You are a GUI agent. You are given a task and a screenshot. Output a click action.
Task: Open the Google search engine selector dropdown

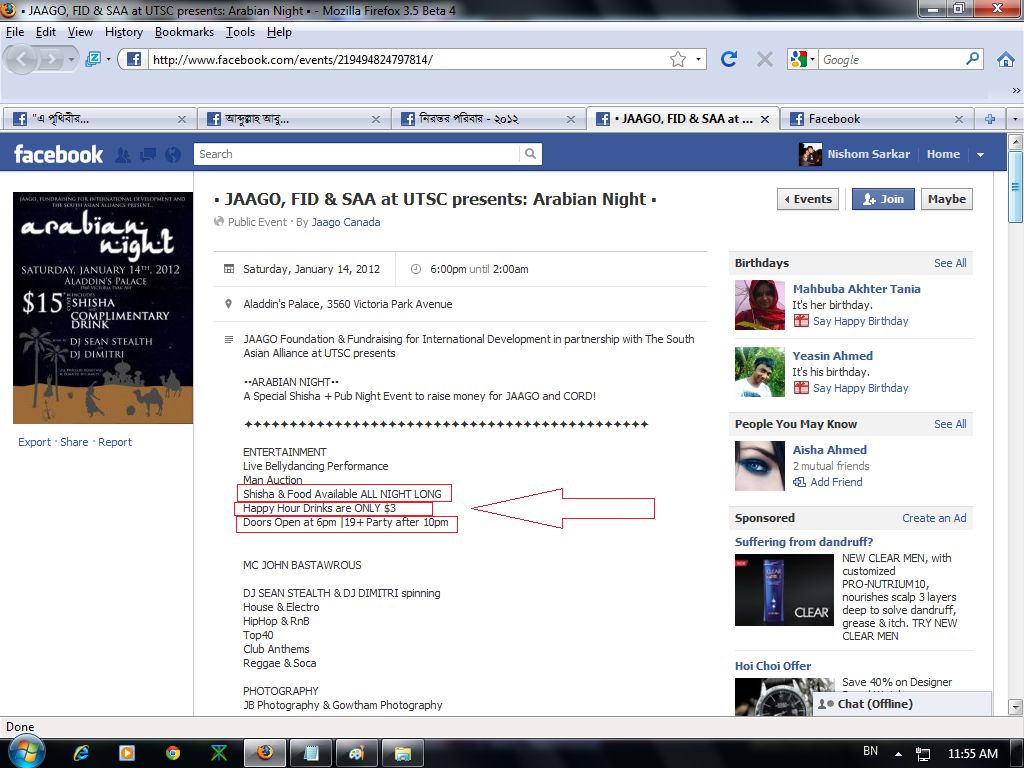[803, 59]
